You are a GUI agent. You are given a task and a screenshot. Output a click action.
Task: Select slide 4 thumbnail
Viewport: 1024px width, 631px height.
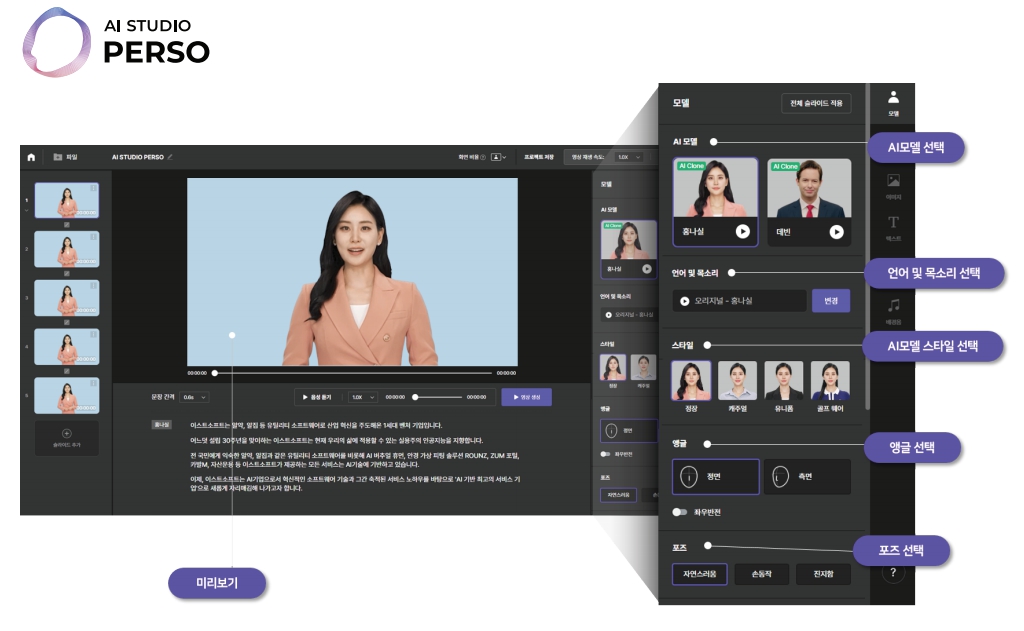click(67, 346)
